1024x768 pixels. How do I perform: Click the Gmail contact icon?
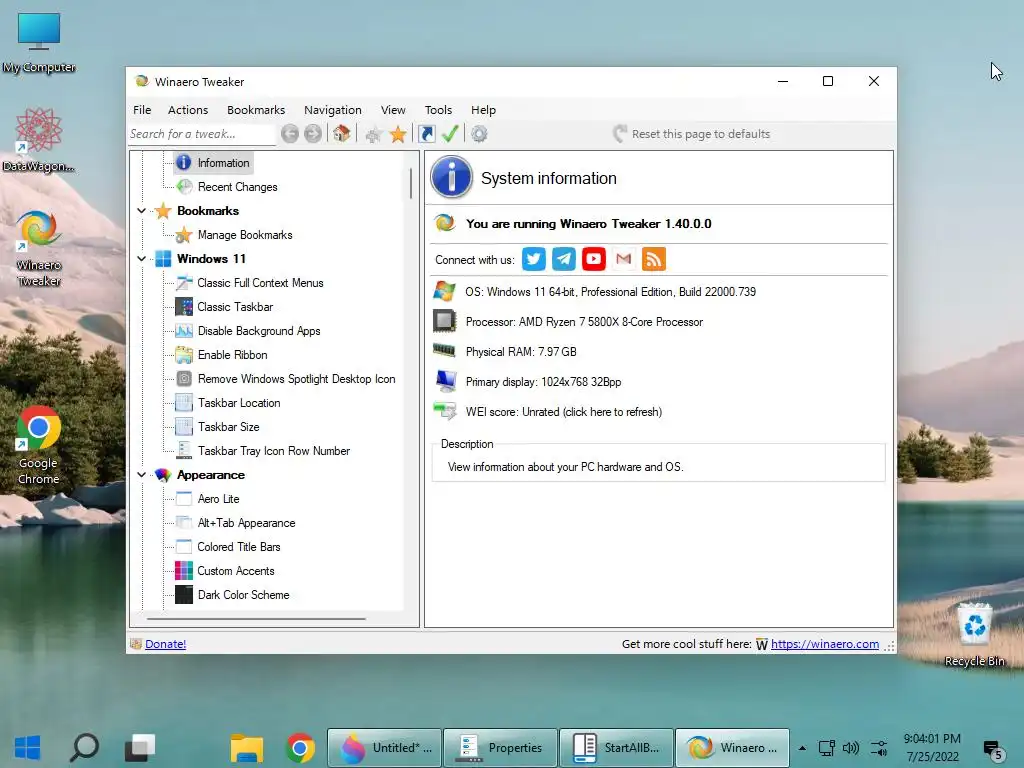coord(624,259)
